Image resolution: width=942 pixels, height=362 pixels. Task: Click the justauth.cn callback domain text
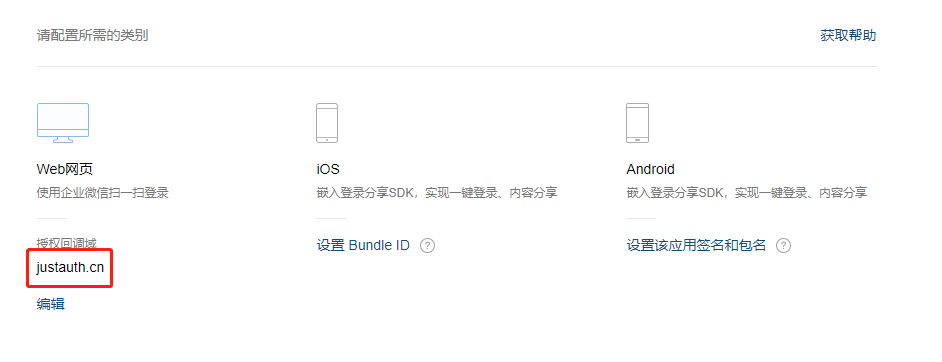70,268
